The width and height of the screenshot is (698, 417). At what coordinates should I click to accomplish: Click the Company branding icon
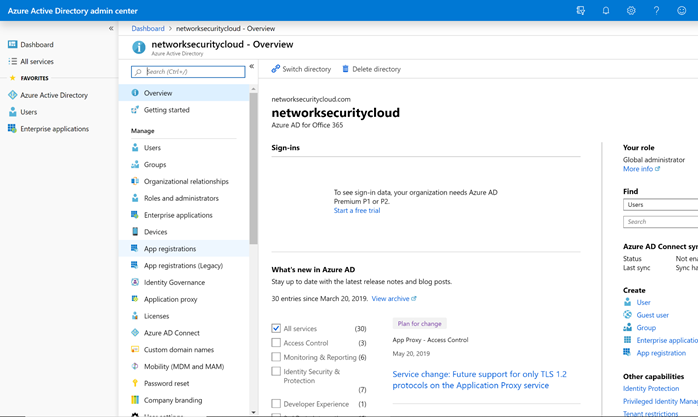pos(135,400)
